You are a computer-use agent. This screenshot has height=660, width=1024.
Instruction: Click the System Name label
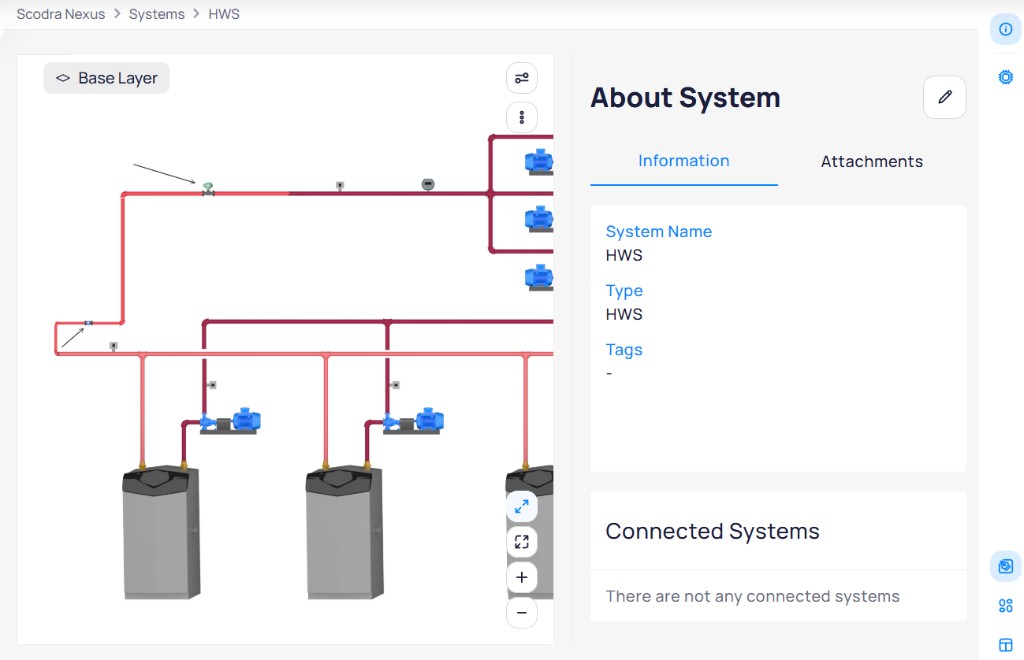click(658, 231)
